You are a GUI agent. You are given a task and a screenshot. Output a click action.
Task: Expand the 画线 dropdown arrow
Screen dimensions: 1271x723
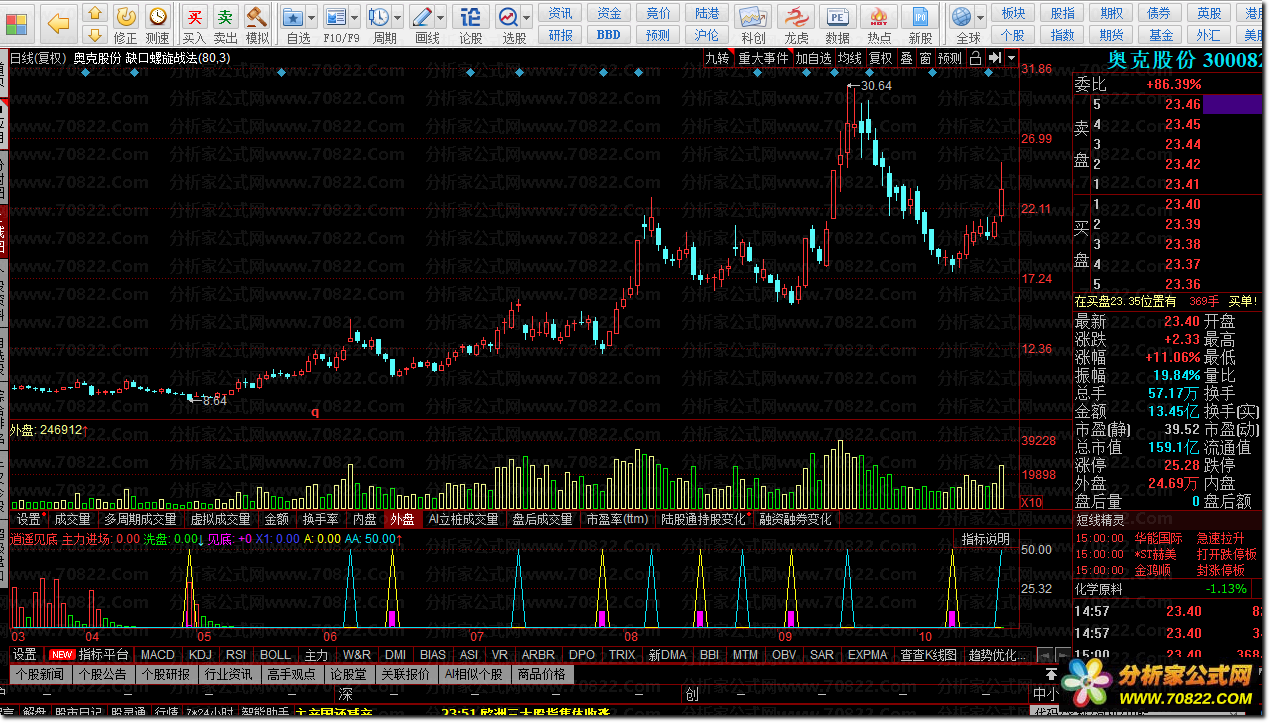[x=442, y=17]
